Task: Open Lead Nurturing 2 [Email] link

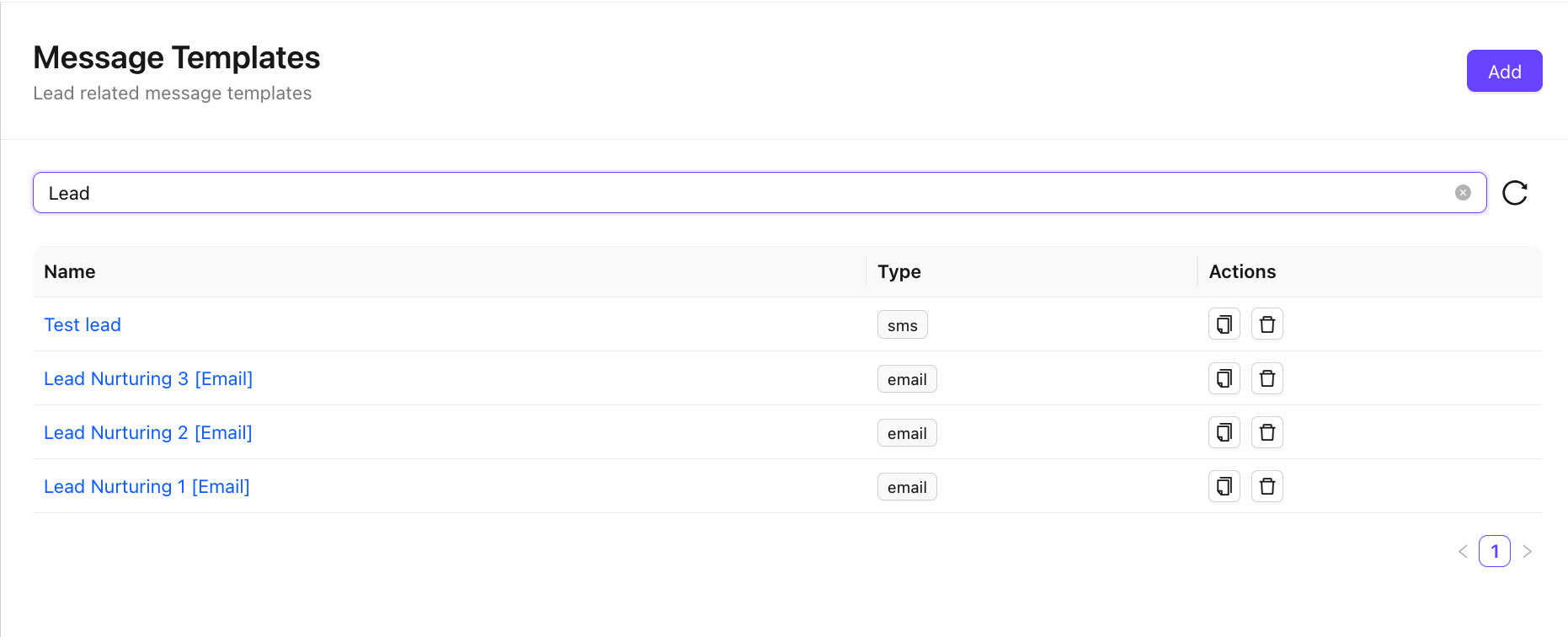Action: (148, 433)
